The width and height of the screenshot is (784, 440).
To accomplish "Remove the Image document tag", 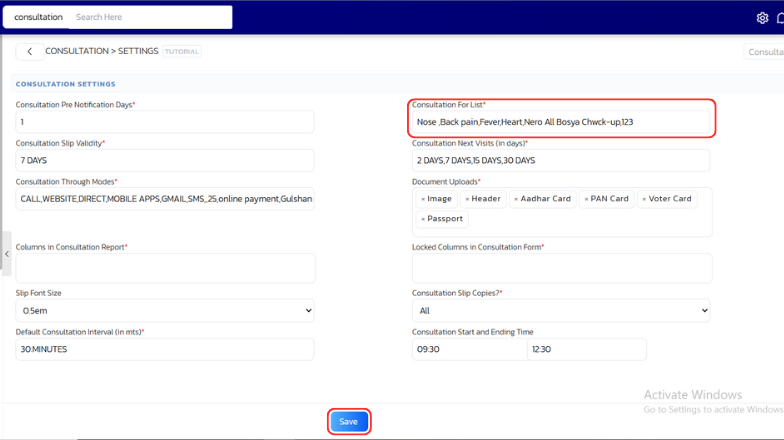I will [423, 199].
